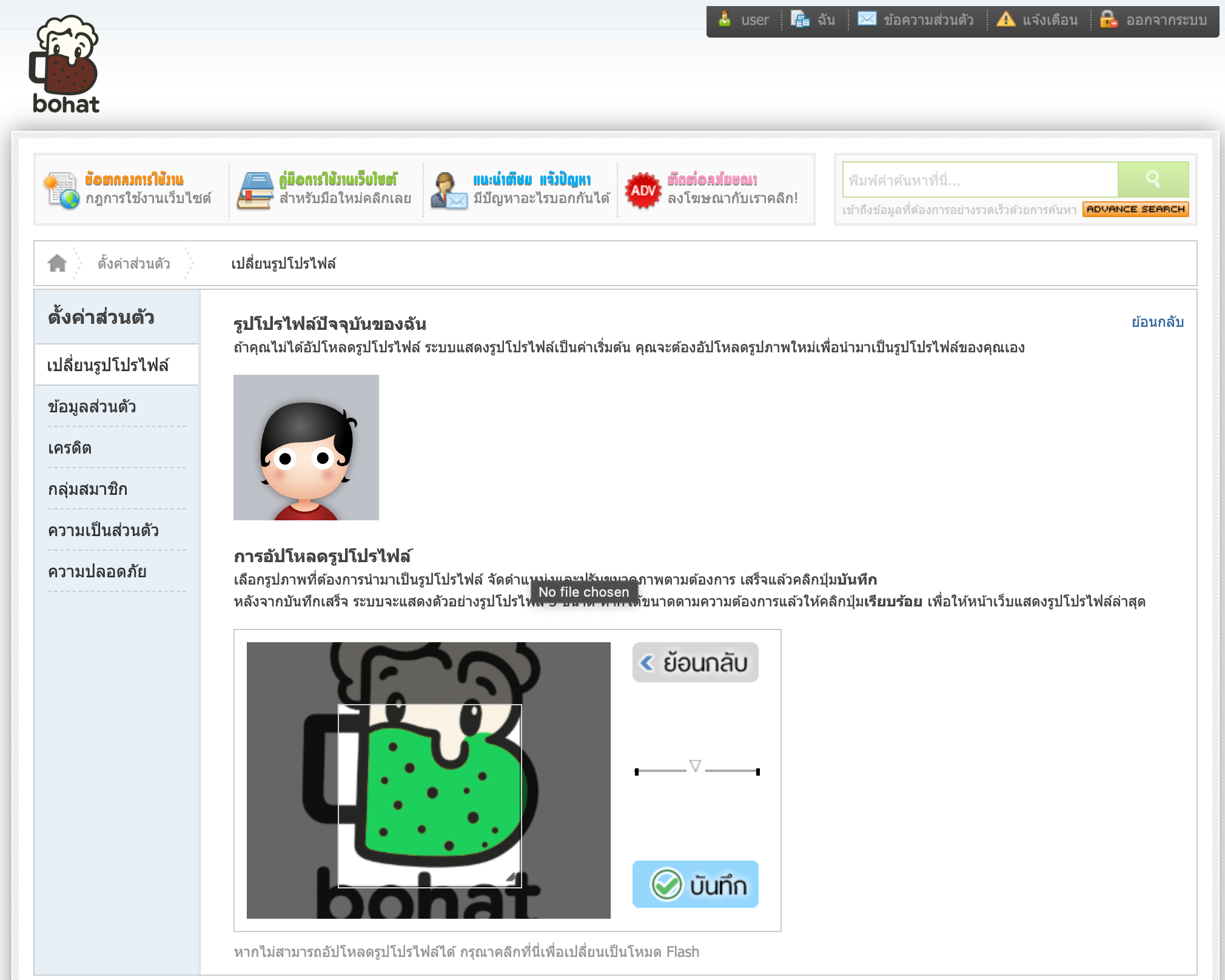Viewport: 1225px width, 980px height.
Task: Click the home icon in breadcrumb
Action: coord(57,263)
